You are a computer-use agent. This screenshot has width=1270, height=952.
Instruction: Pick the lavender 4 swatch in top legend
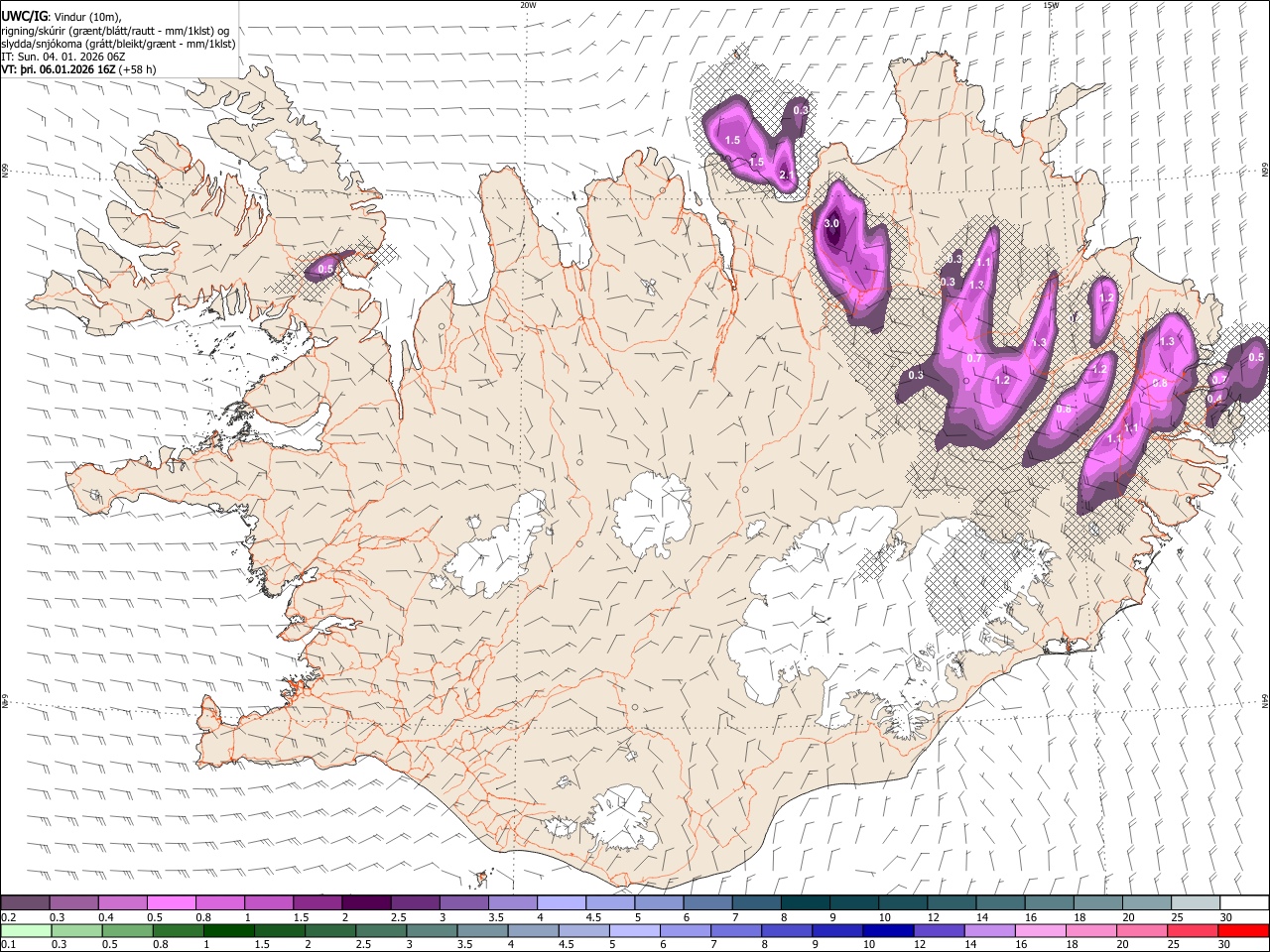point(560,902)
